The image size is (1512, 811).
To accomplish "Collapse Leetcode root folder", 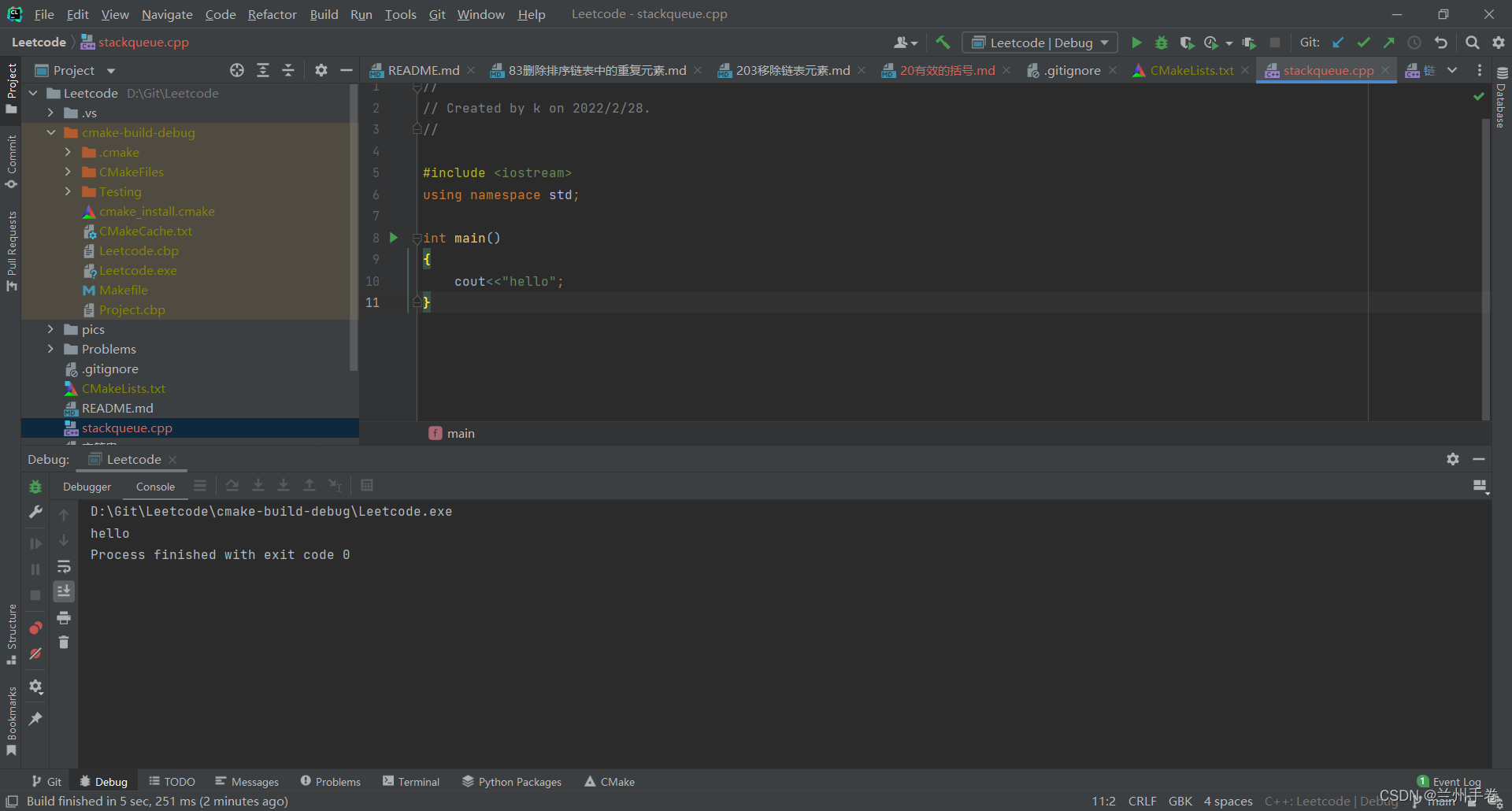I will (x=34, y=93).
